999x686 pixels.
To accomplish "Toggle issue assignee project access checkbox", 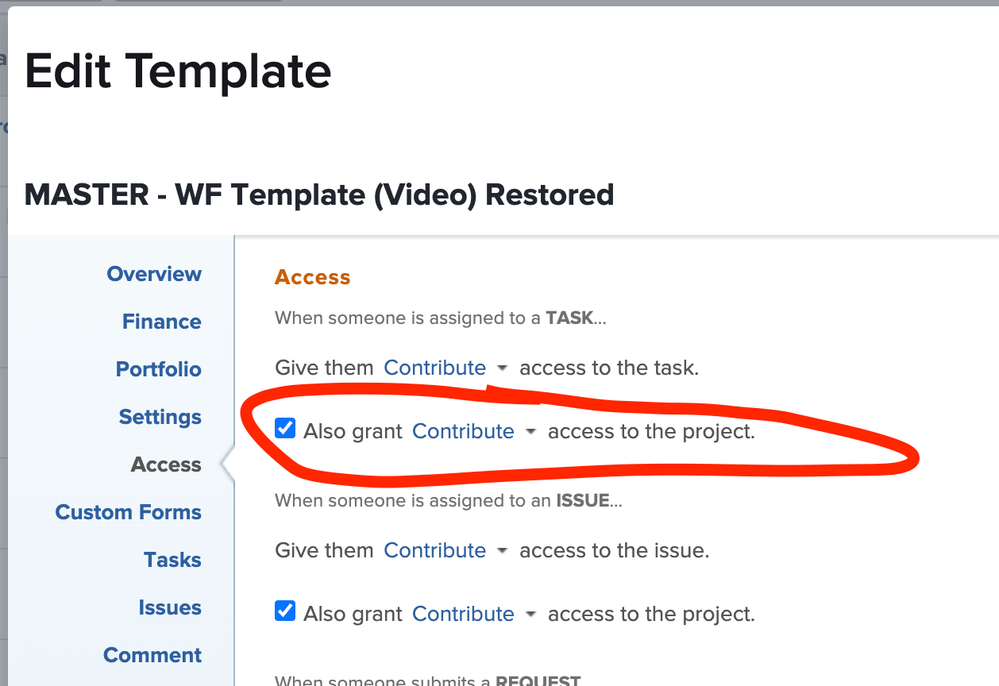I will (286, 611).
